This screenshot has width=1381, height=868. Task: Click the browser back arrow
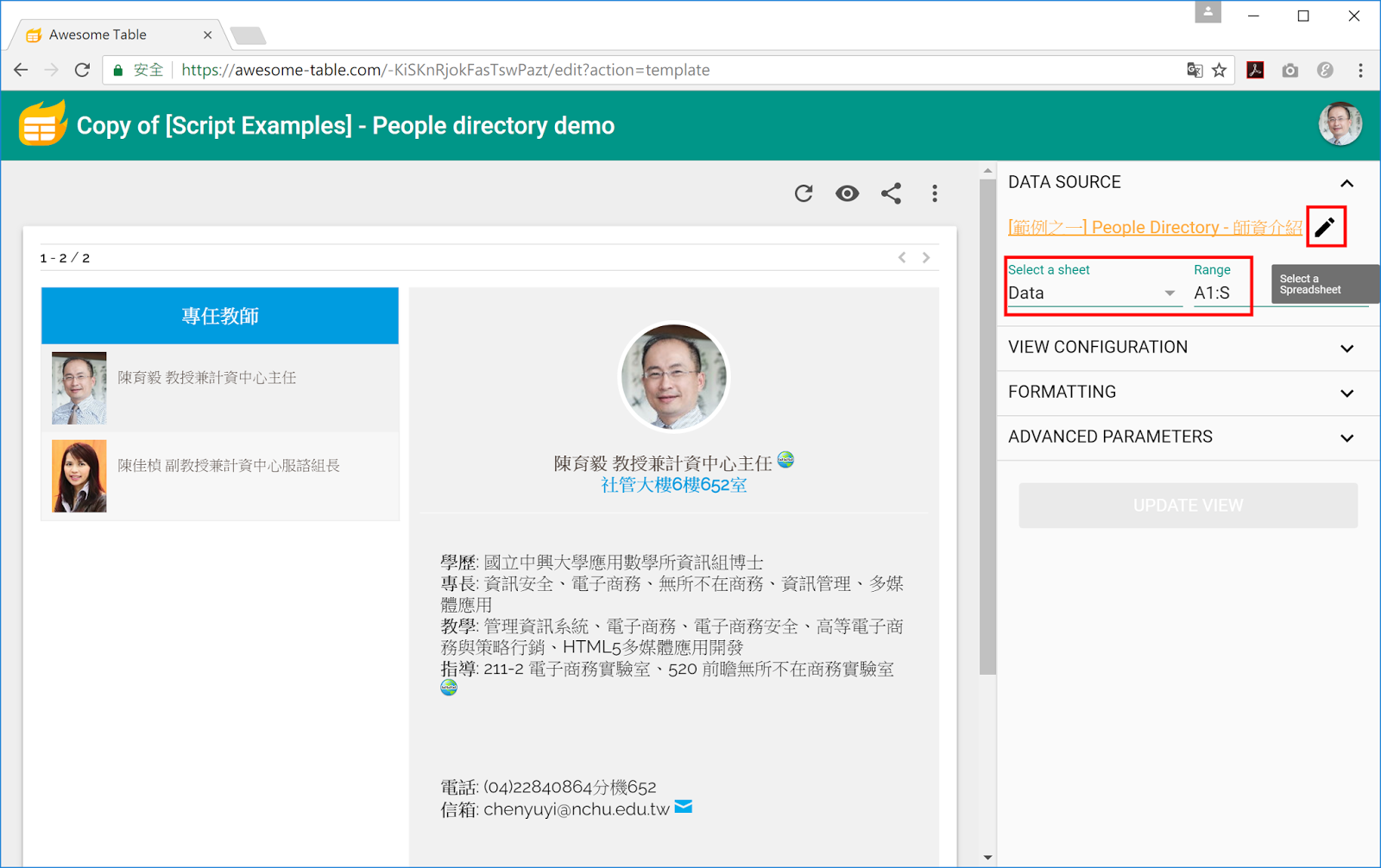coord(21,70)
